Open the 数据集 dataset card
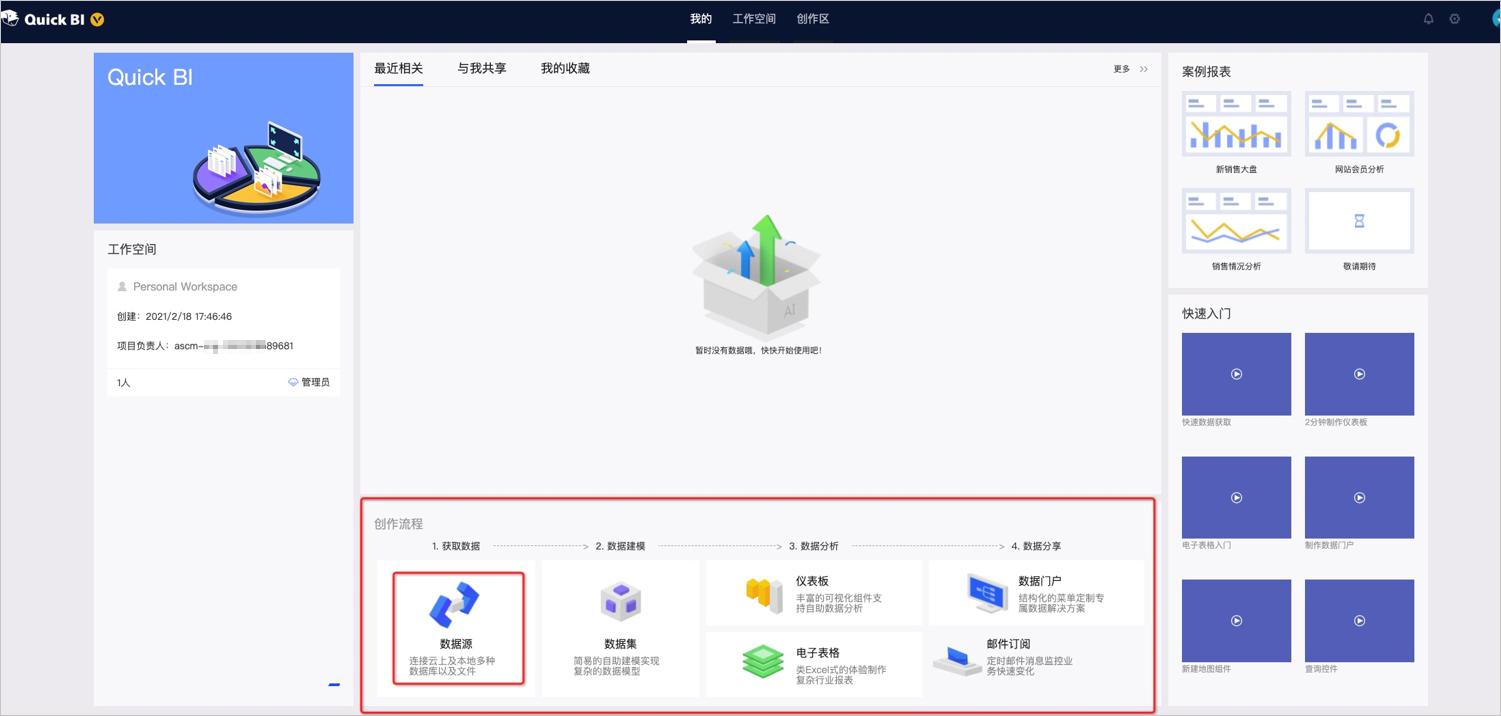Viewport: 1501px width, 716px height. click(620, 628)
